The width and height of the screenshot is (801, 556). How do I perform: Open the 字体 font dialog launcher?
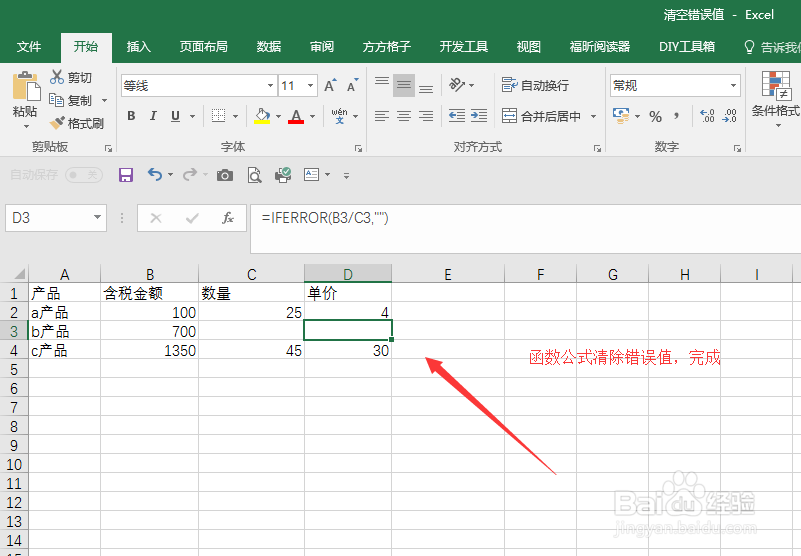tap(358, 148)
